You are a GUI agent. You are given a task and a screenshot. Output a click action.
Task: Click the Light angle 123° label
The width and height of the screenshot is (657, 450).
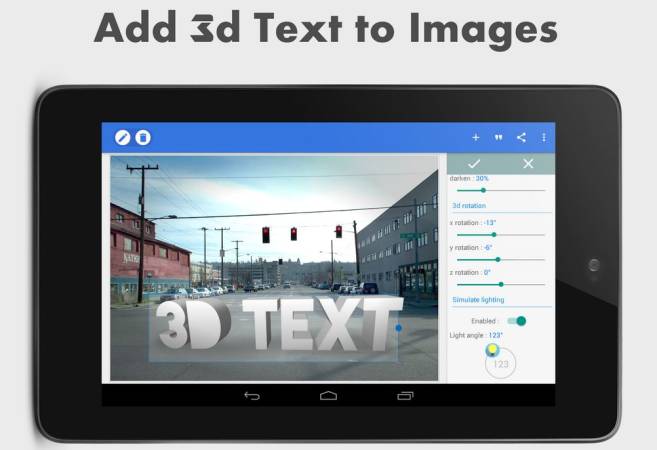pos(476,335)
